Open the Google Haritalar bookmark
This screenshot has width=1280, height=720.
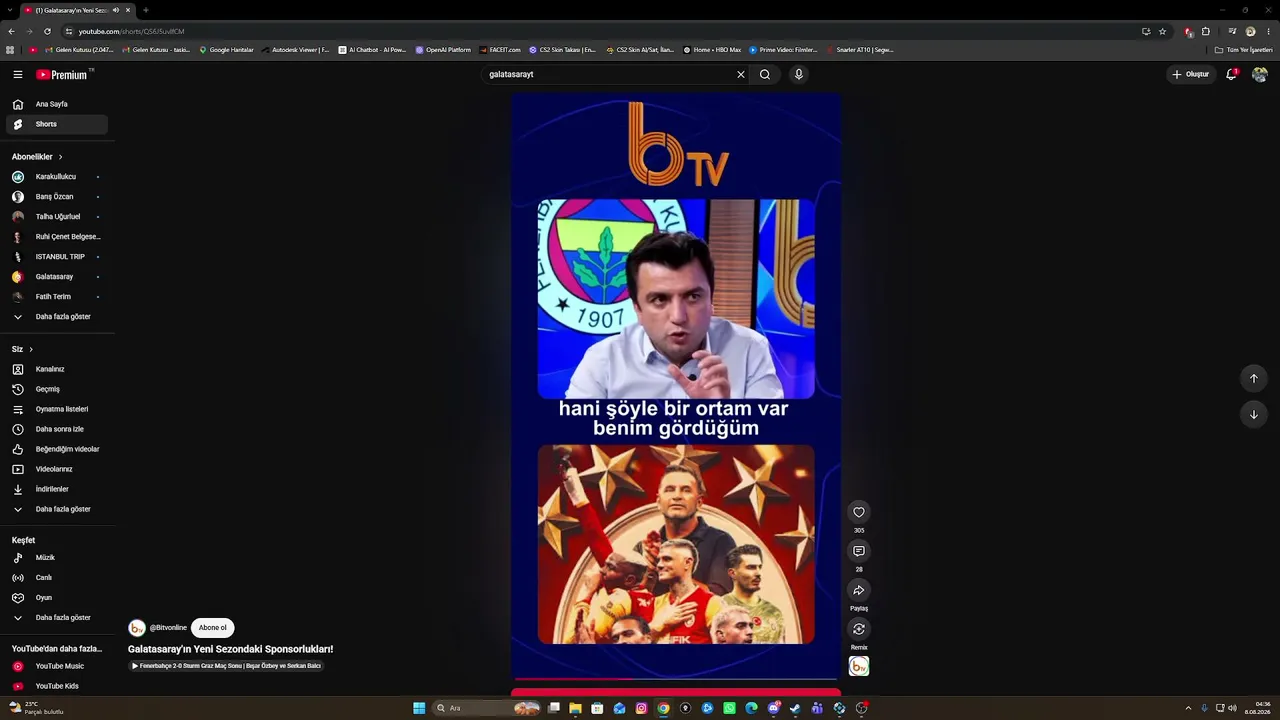[x=227, y=49]
